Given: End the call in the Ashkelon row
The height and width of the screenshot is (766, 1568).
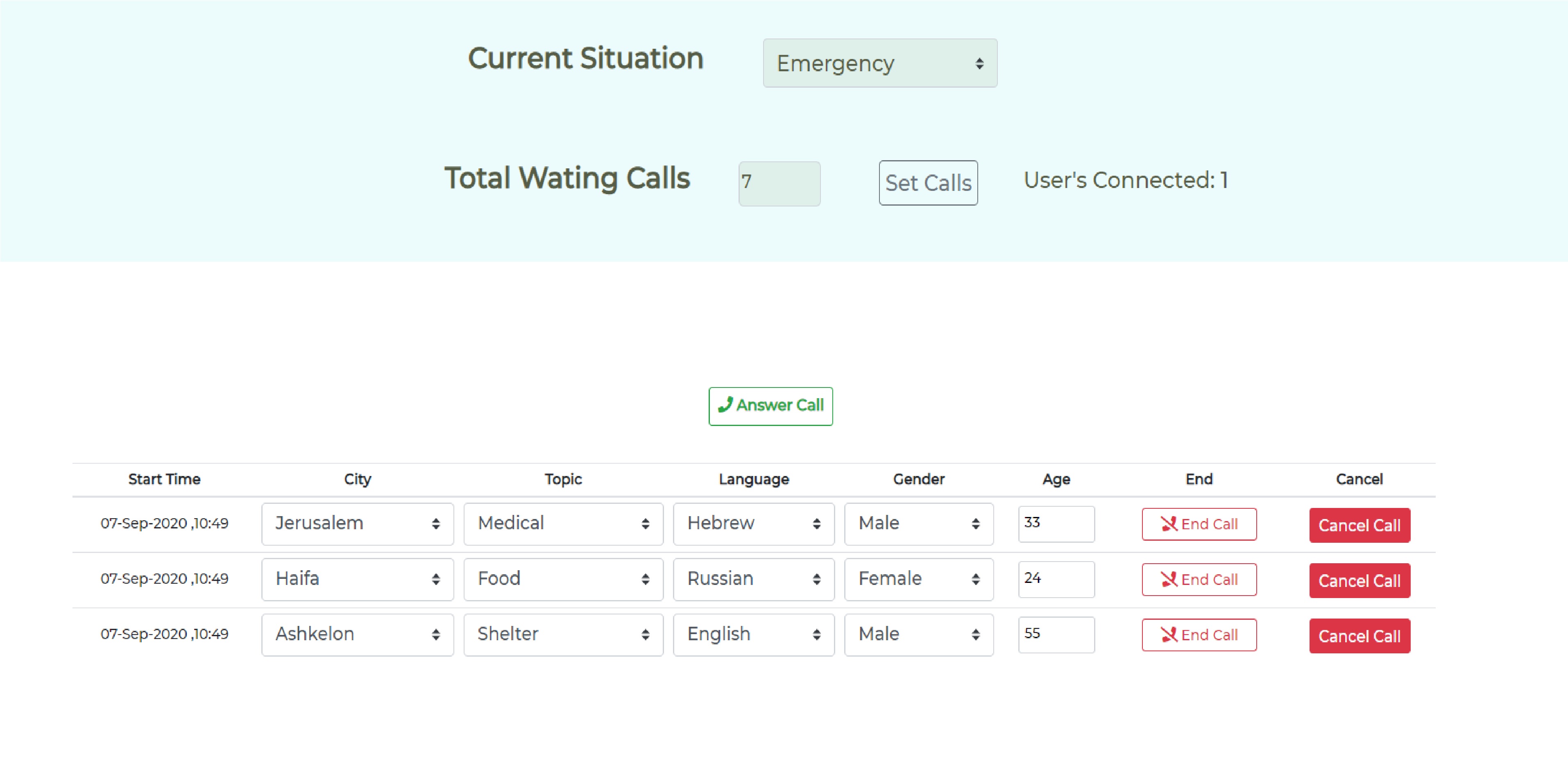Looking at the screenshot, I should tap(1199, 635).
